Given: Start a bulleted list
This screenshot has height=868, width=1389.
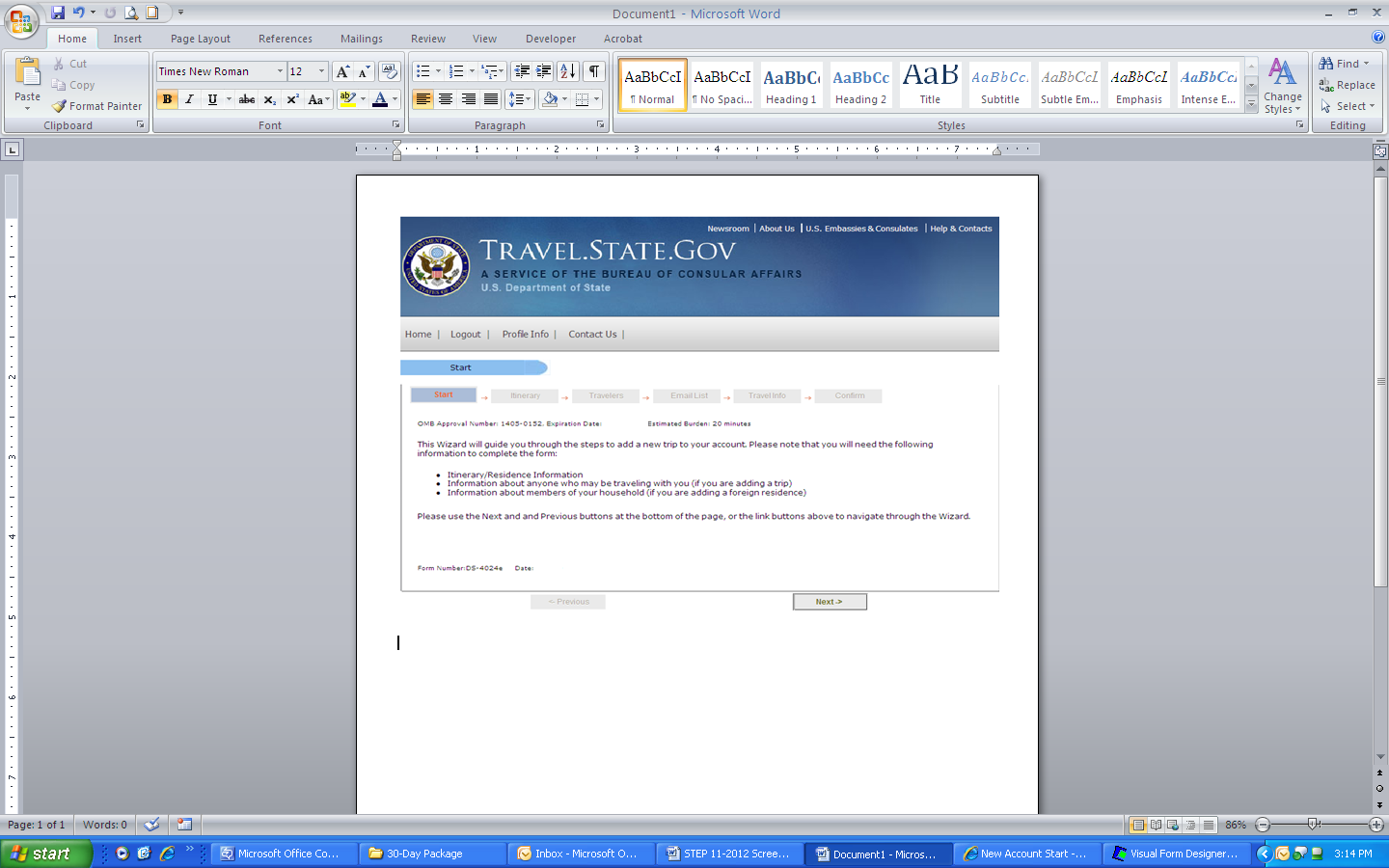Looking at the screenshot, I should 422,71.
